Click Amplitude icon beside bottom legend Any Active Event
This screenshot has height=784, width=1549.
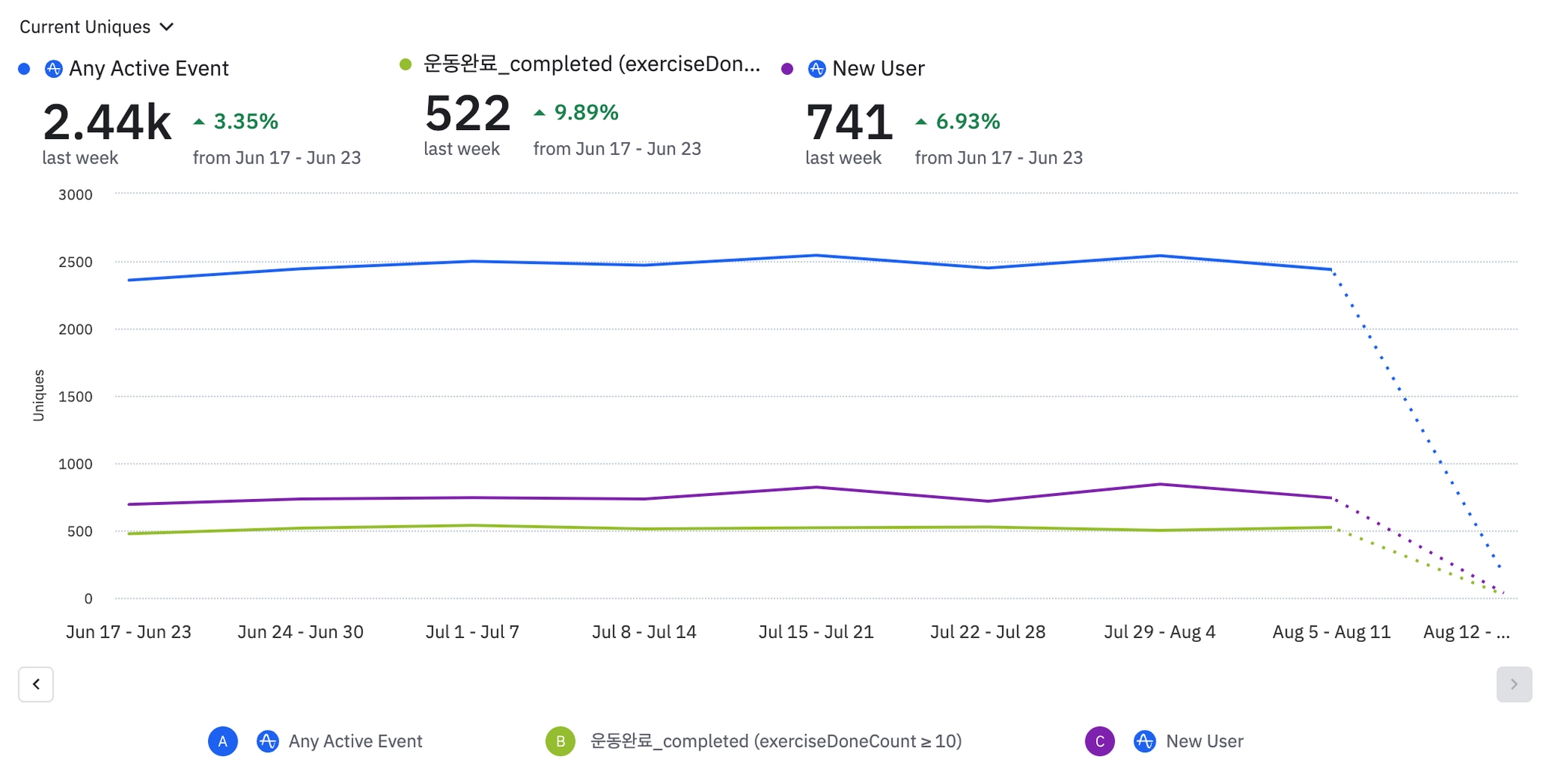[x=268, y=742]
